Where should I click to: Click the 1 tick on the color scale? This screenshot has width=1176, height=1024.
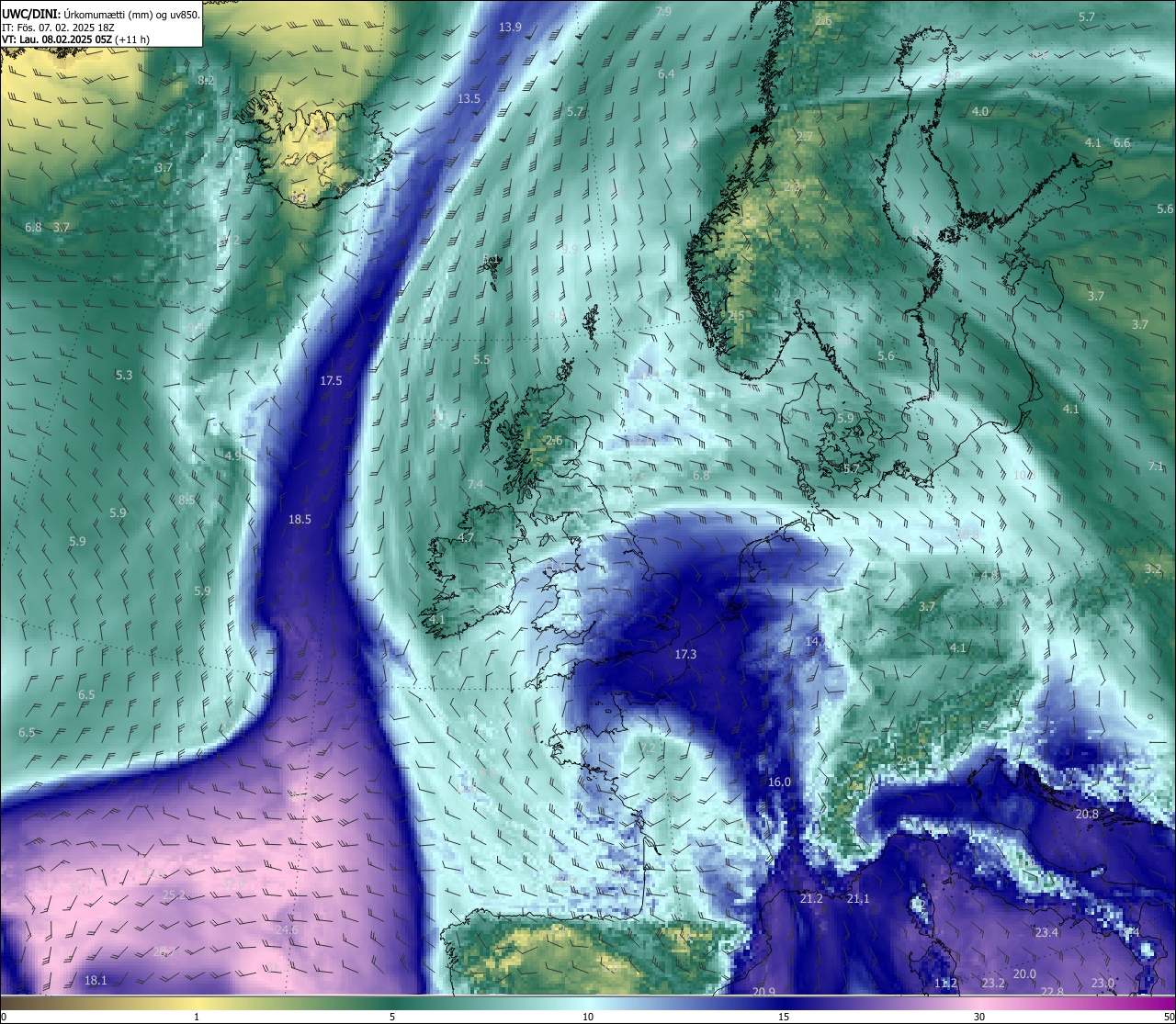[197, 1017]
